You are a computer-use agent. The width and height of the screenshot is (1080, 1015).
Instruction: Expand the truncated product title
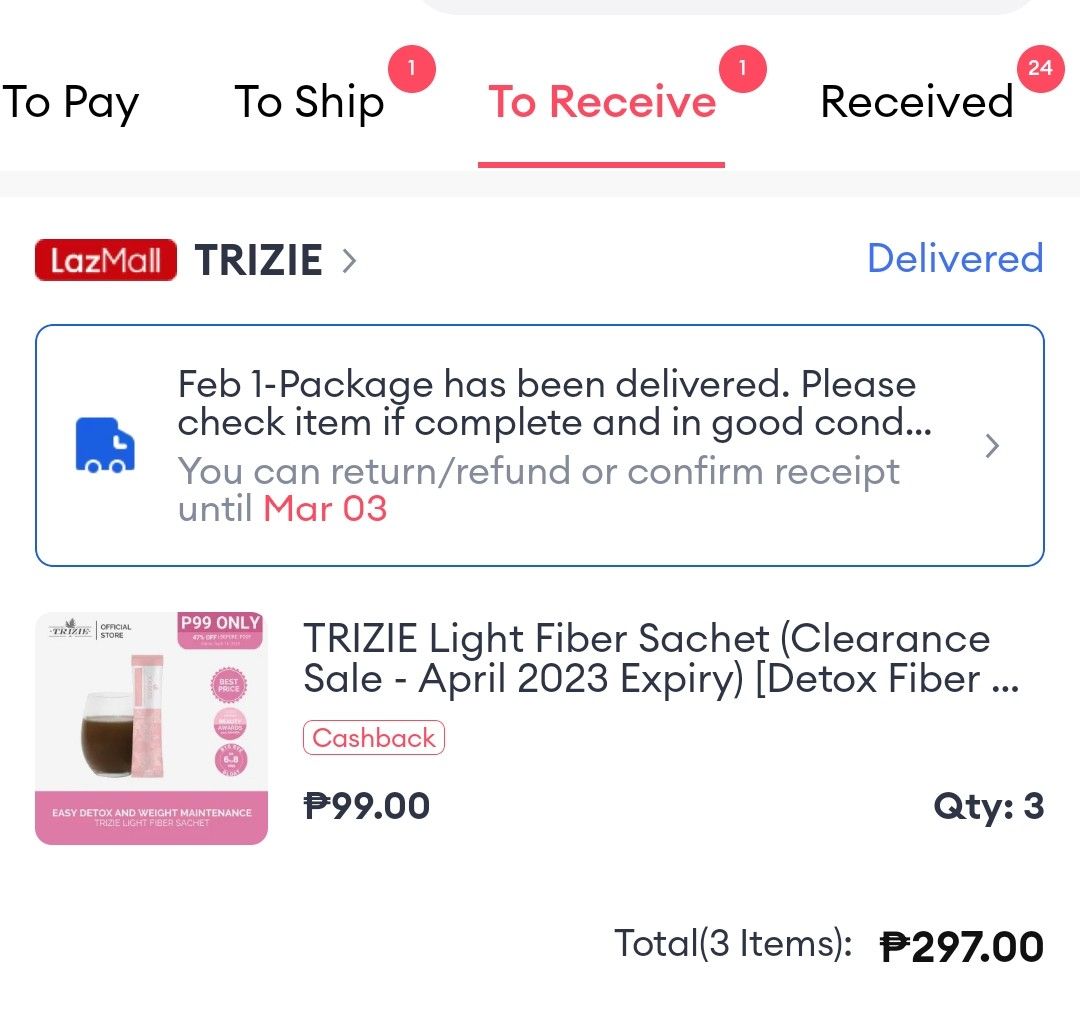(646, 659)
